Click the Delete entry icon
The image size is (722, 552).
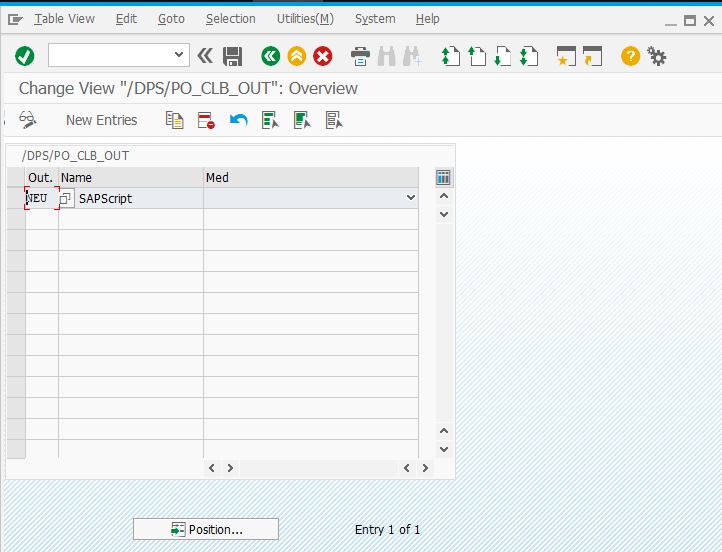(206, 120)
